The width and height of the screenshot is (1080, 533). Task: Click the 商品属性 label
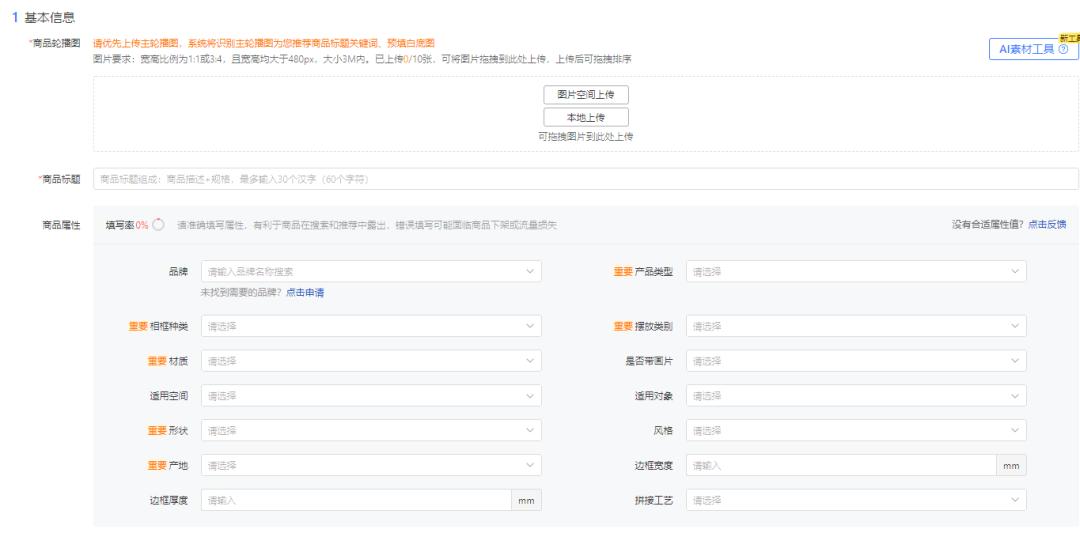pos(61,224)
